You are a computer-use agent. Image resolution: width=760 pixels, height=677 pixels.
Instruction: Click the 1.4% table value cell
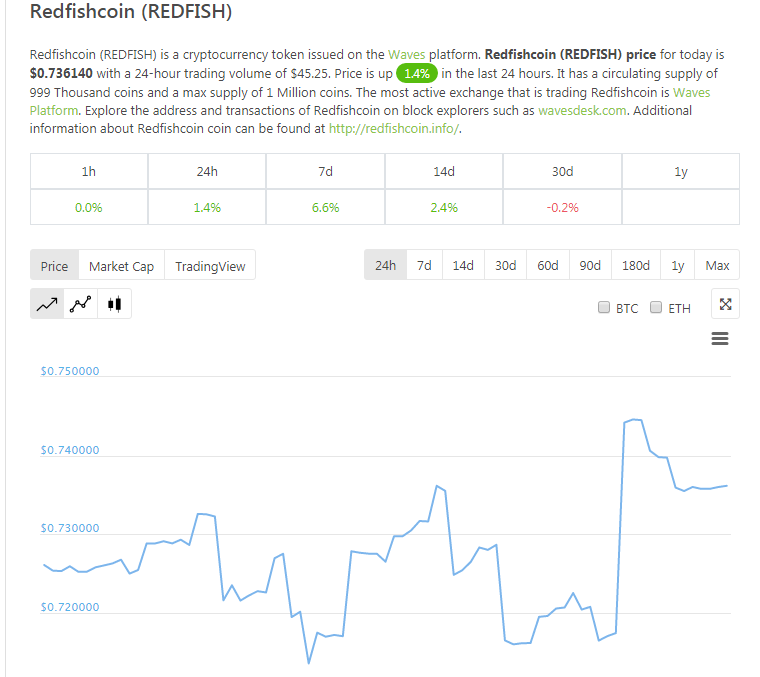click(207, 207)
